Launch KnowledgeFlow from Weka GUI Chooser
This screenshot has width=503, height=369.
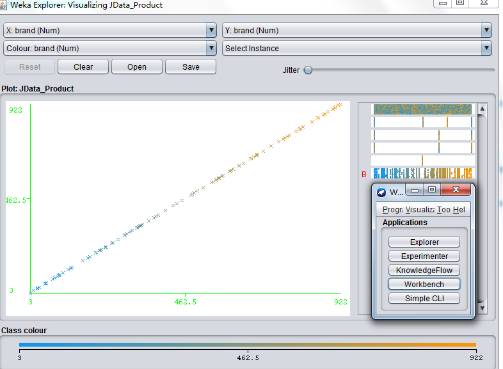pyautogui.click(x=424, y=270)
